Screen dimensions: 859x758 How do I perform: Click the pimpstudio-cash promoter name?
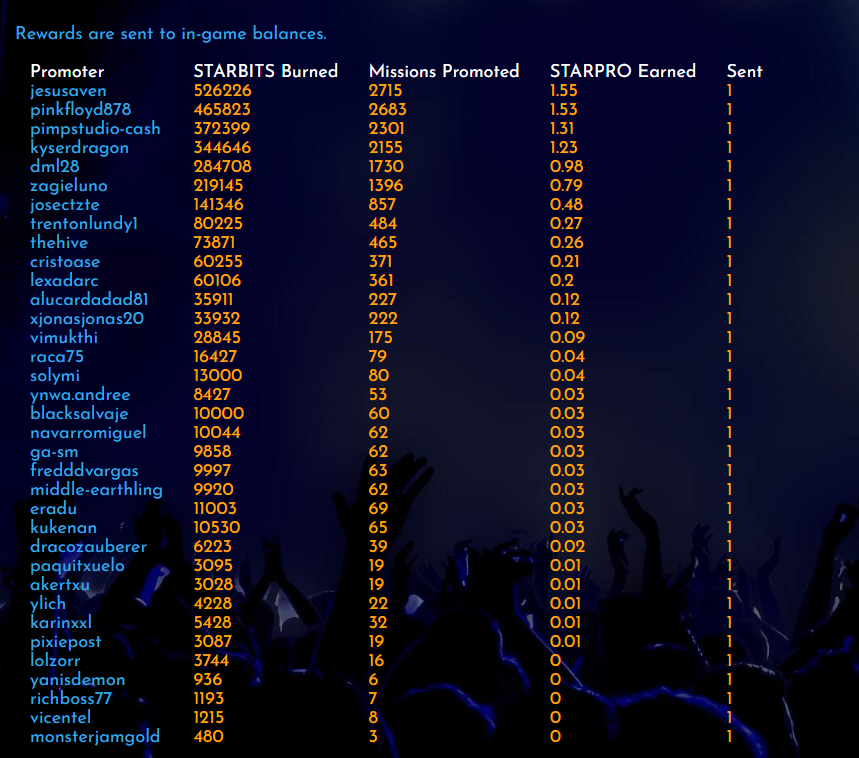tap(95, 129)
